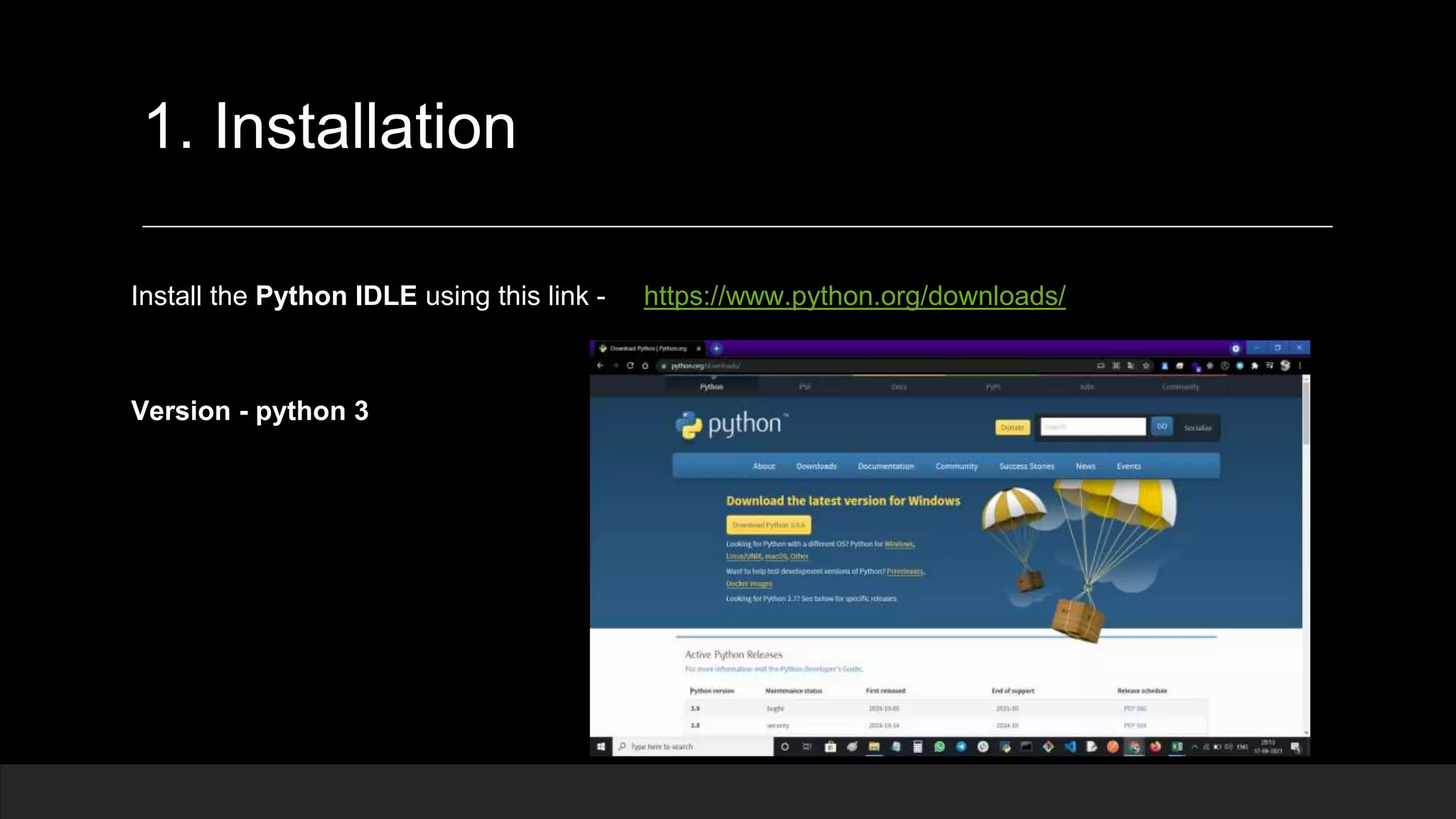Show hidden system tray icons chevron
Image resolution: width=1456 pixels, height=819 pixels.
coord(1195,746)
